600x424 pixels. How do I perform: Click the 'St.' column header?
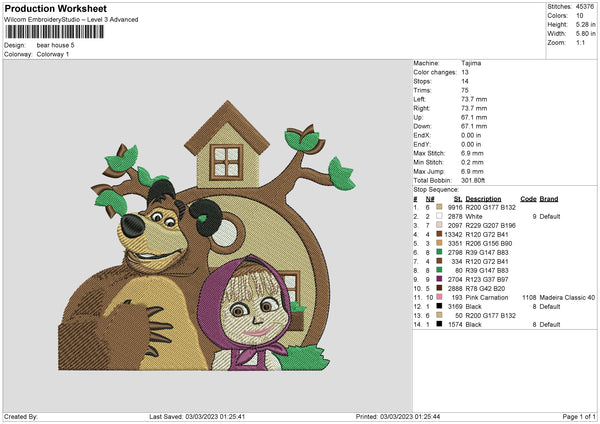(458, 199)
